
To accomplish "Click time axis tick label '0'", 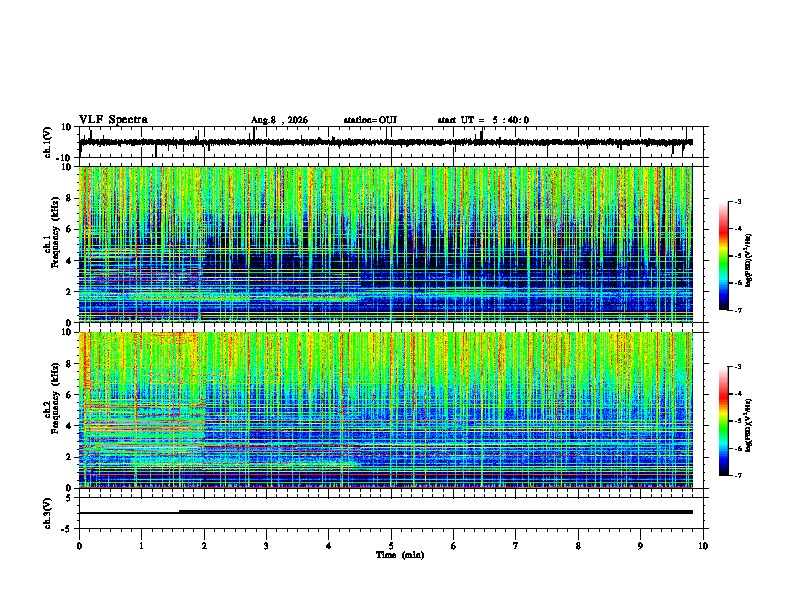I will (79, 546).
